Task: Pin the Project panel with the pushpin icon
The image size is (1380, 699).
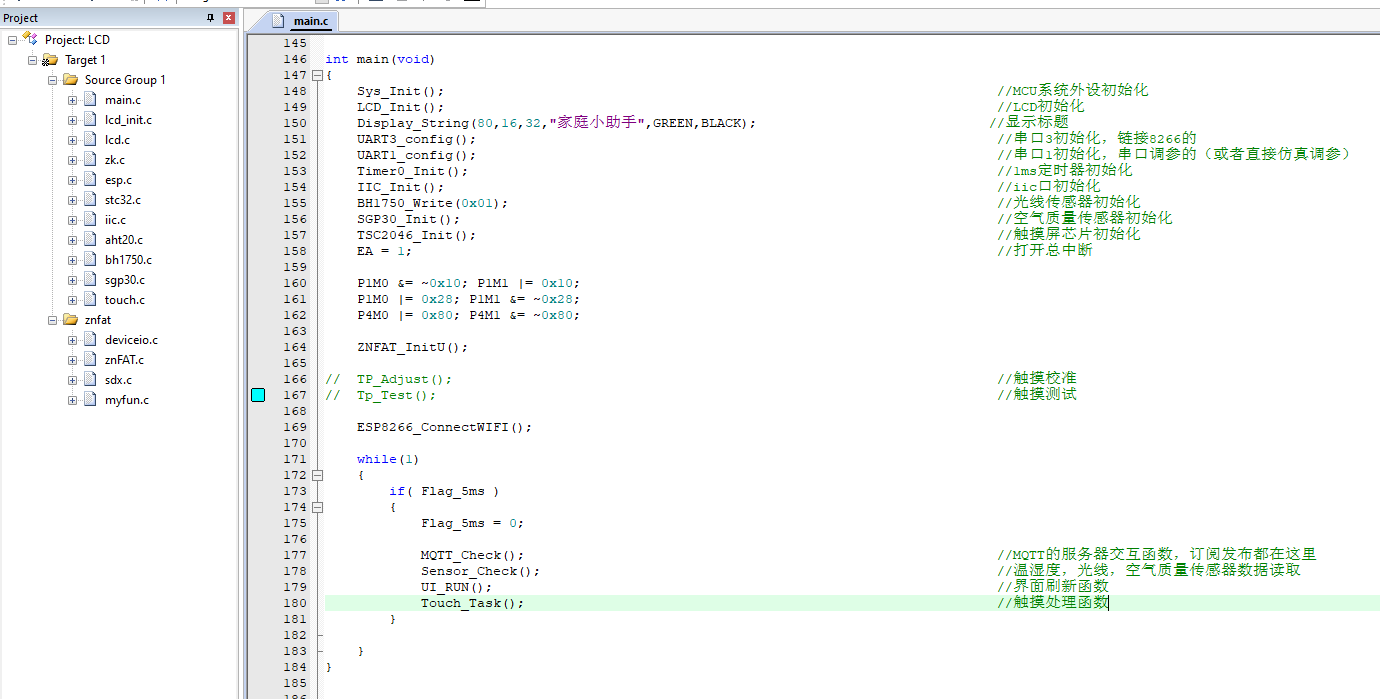Action: [x=210, y=18]
